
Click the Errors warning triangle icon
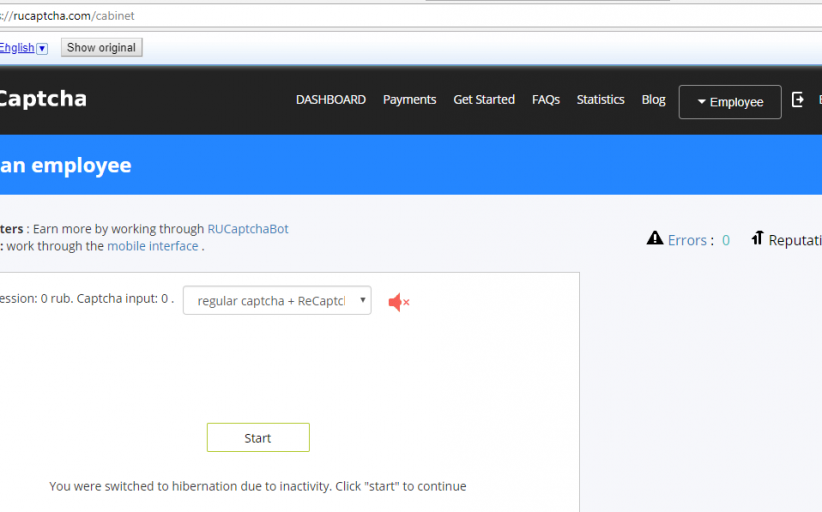655,239
